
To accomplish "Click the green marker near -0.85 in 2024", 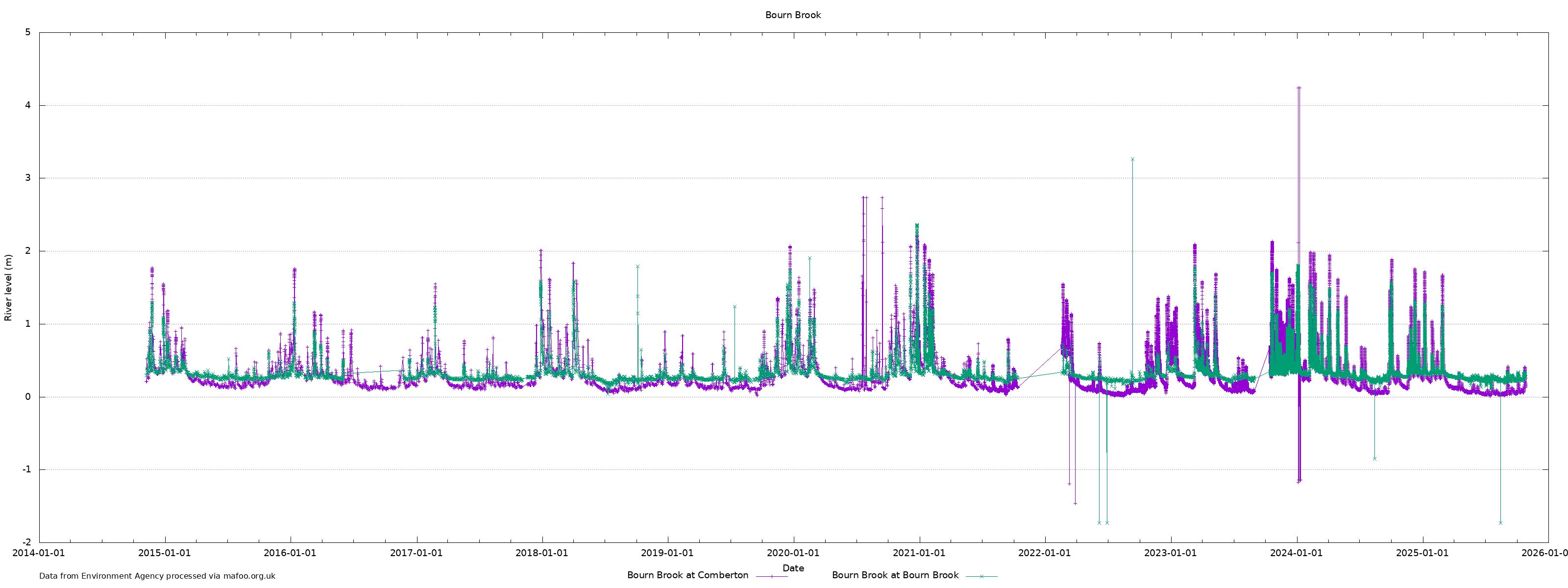I will coord(1374,458).
